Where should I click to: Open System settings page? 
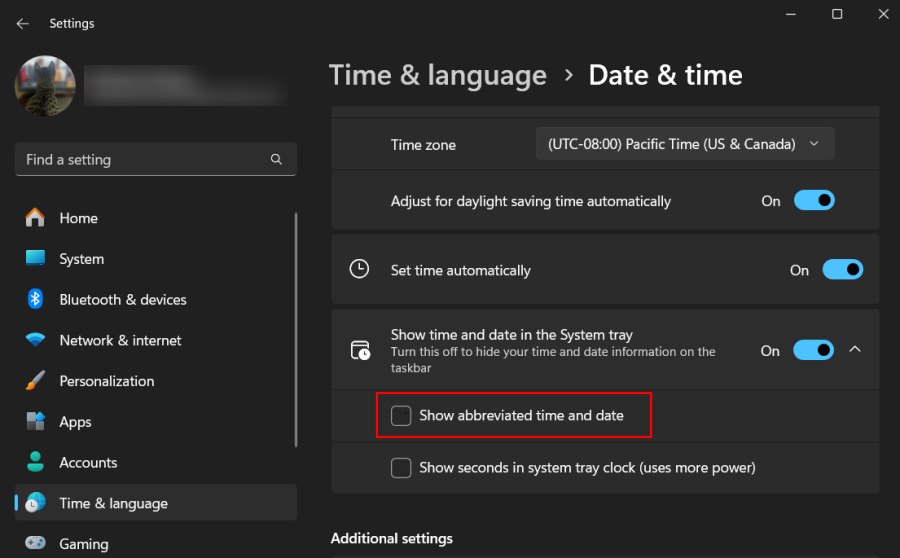[81, 259]
